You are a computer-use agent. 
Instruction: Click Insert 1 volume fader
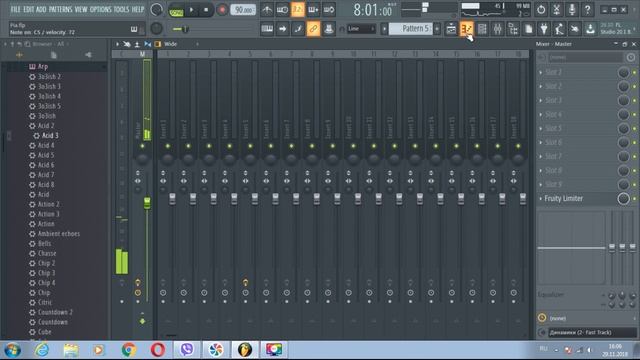pyautogui.click(x=172, y=199)
